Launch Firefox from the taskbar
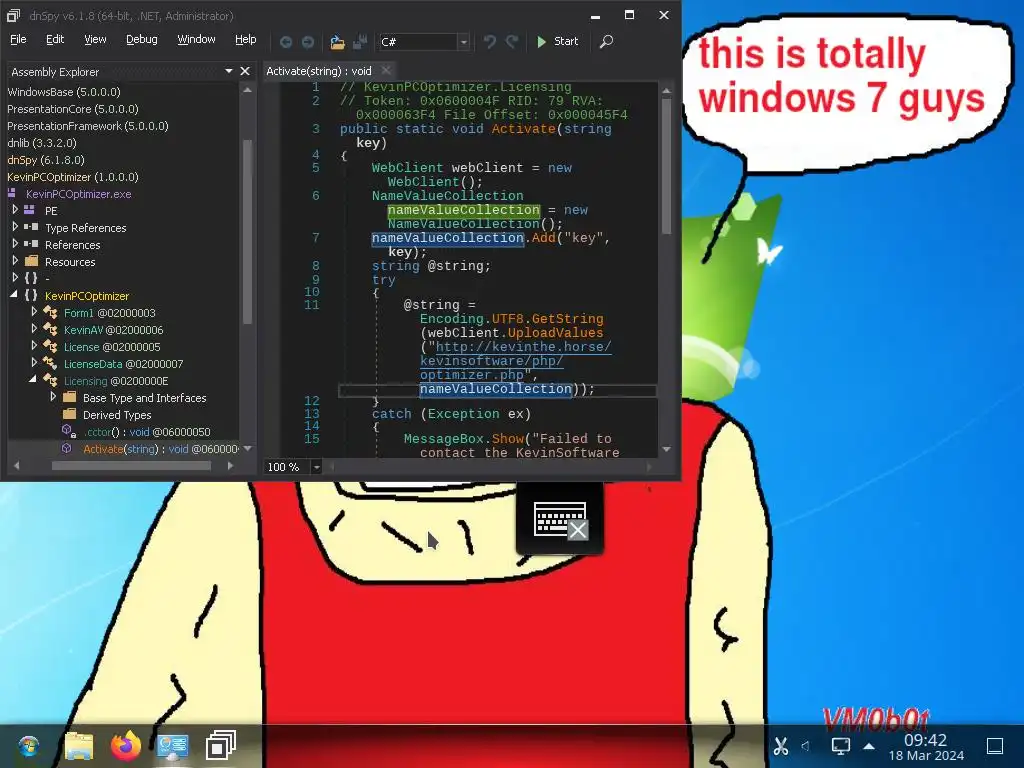 pyautogui.click(x=125, y=745)
